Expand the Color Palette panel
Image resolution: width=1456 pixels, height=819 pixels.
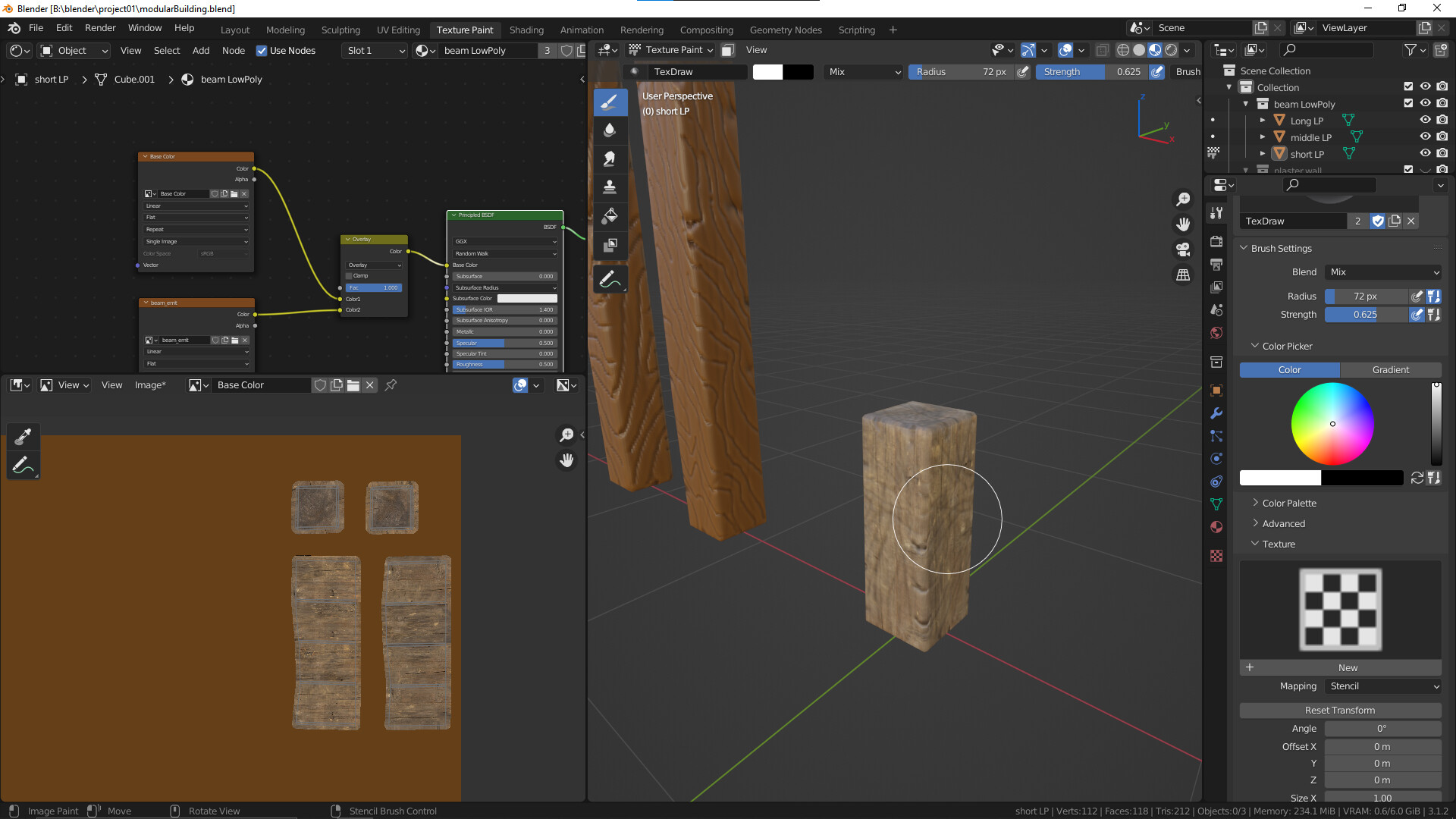[x=1289, y=503]
